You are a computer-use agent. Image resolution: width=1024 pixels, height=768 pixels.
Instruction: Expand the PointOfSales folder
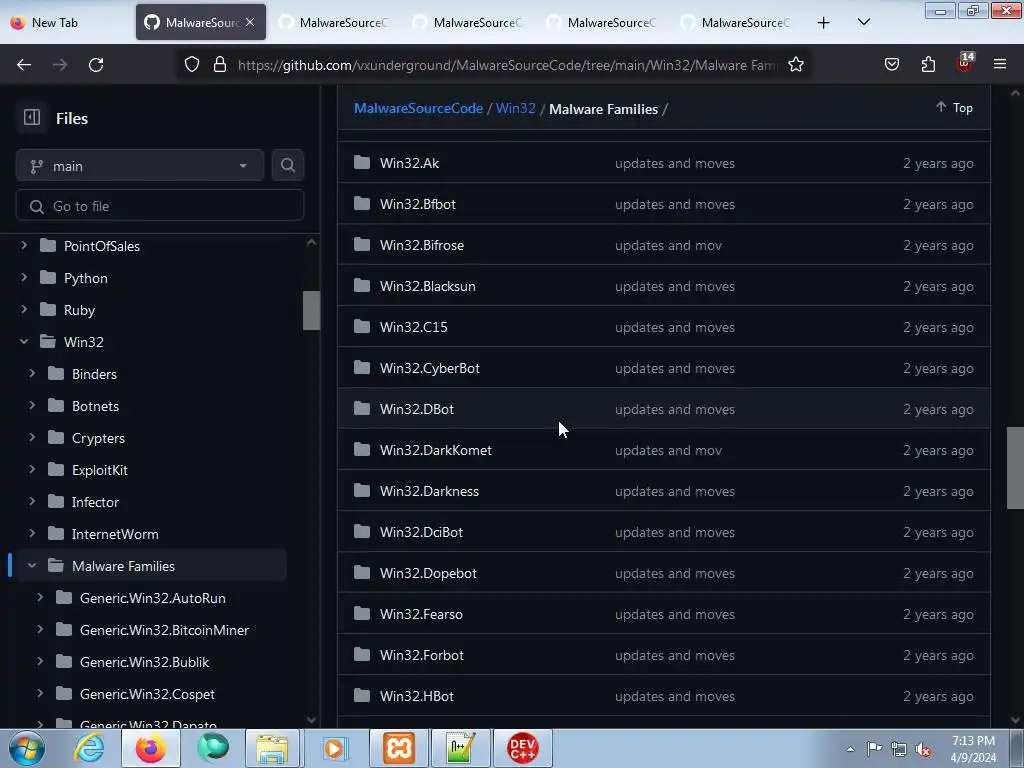click(x=24, y=246)
